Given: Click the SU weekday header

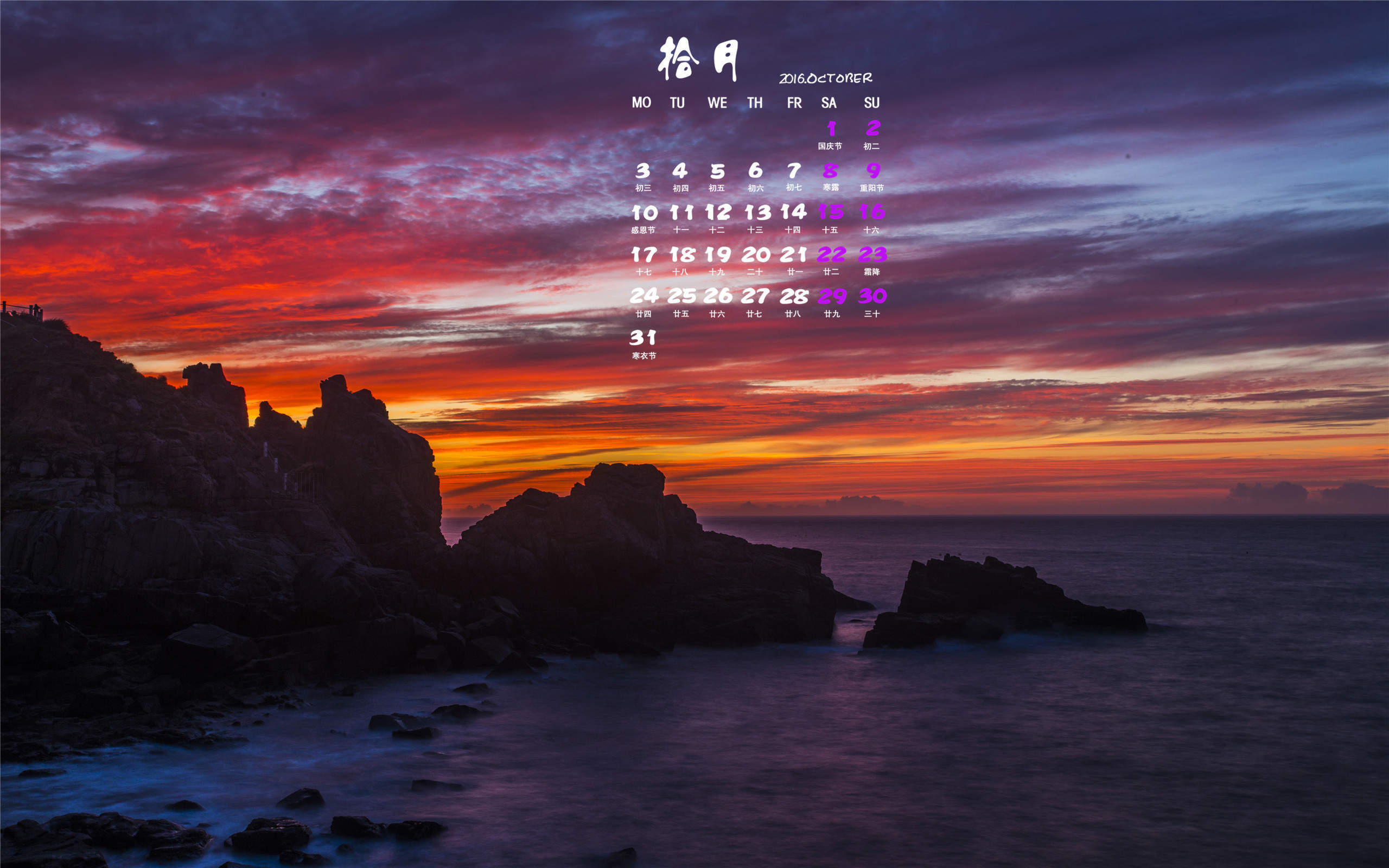Looking at the screenshot, I should (871, 103).
